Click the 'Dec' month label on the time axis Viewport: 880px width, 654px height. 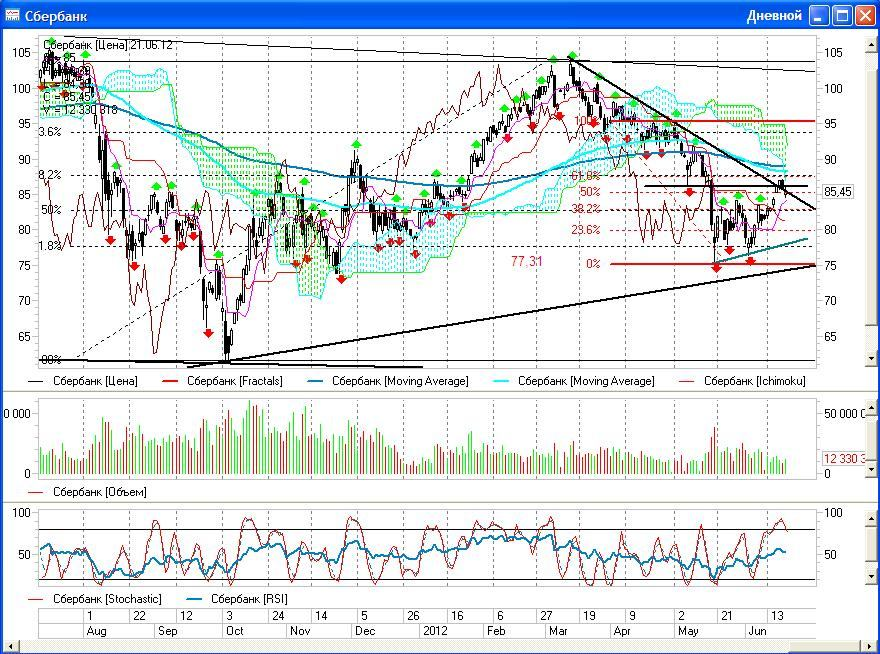click(365, 630)
